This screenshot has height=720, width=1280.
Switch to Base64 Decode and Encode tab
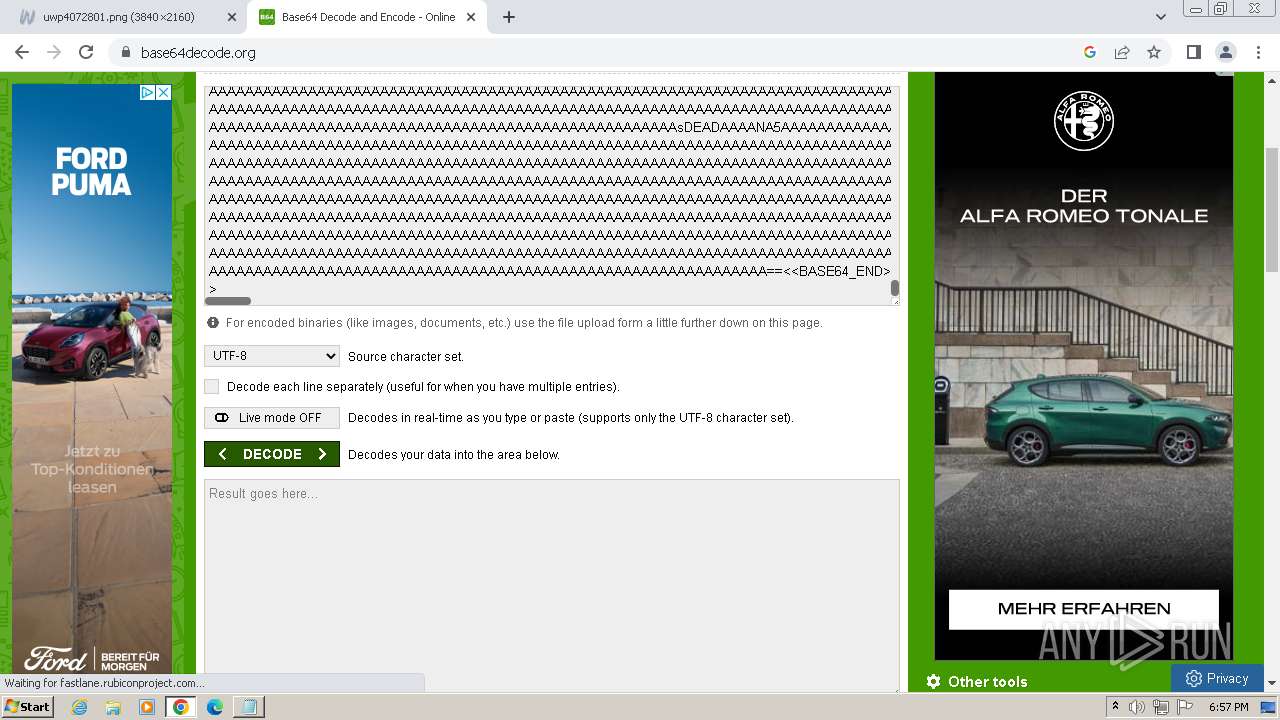[x=367, y=17]
